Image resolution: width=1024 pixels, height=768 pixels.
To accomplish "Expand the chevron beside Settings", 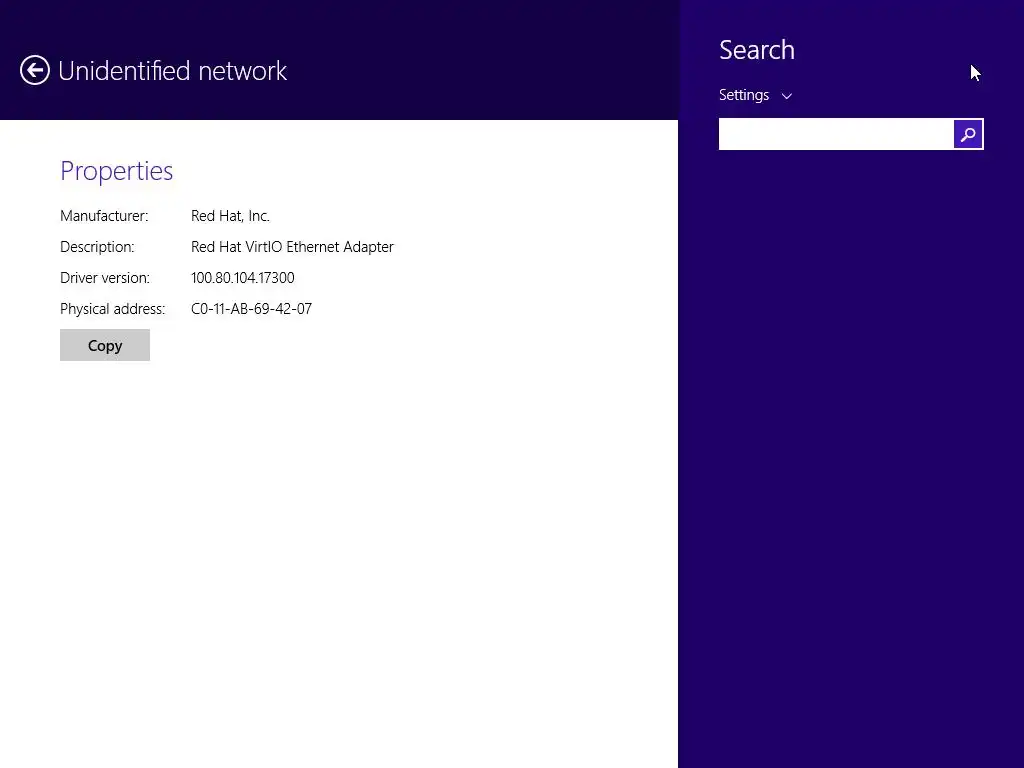I will click(787, 96).
